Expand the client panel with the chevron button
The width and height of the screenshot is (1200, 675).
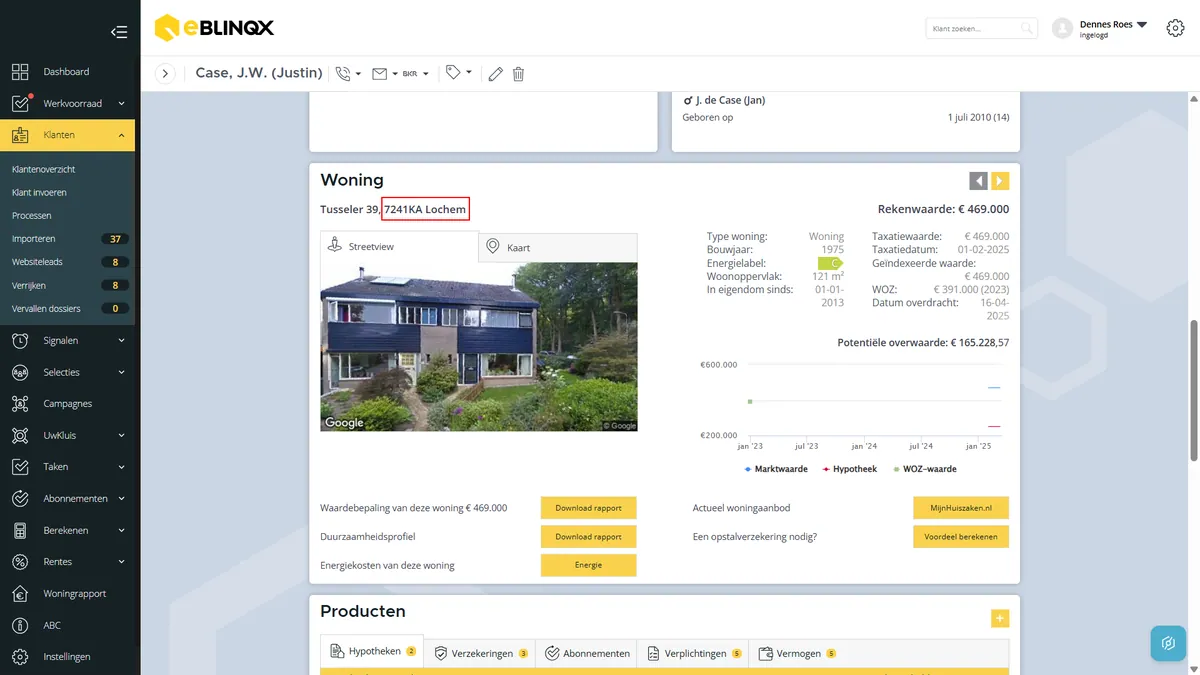pos(166,73)
